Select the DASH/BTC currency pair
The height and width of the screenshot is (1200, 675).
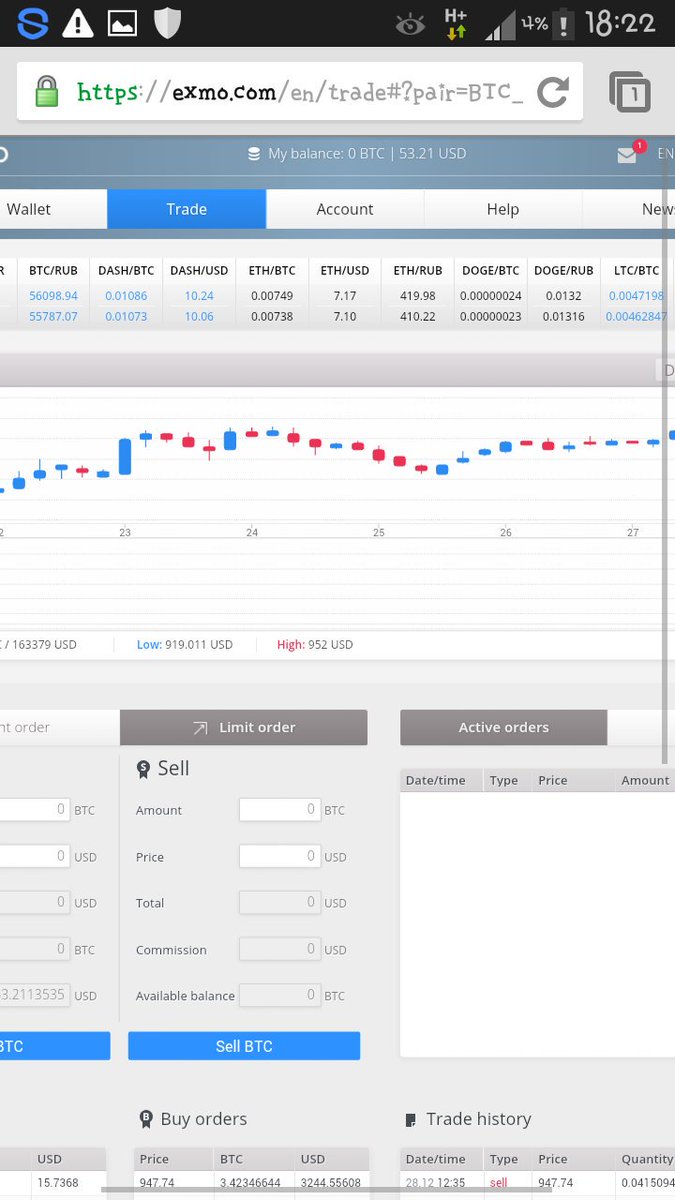126,270
